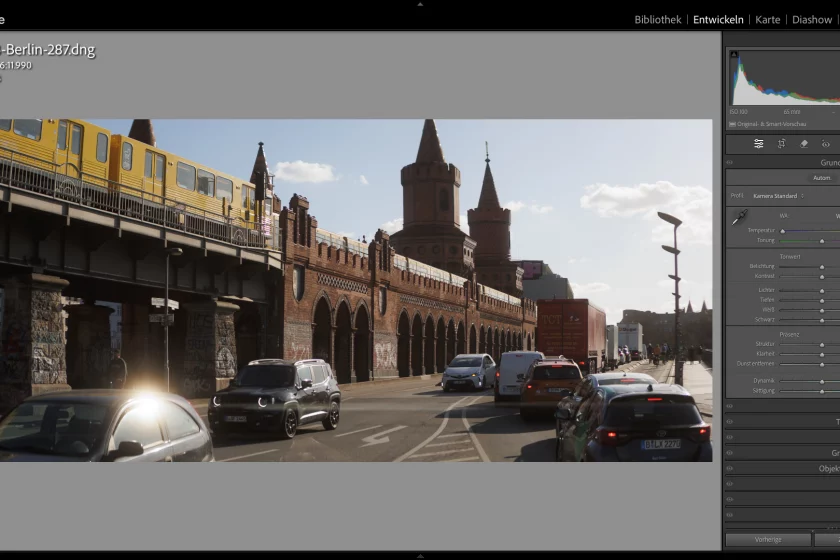Image resolution: width=840 pixels, height=560 pixels.
Task: Toggle the eye of the panel starting with T
Action: point(730,422)
